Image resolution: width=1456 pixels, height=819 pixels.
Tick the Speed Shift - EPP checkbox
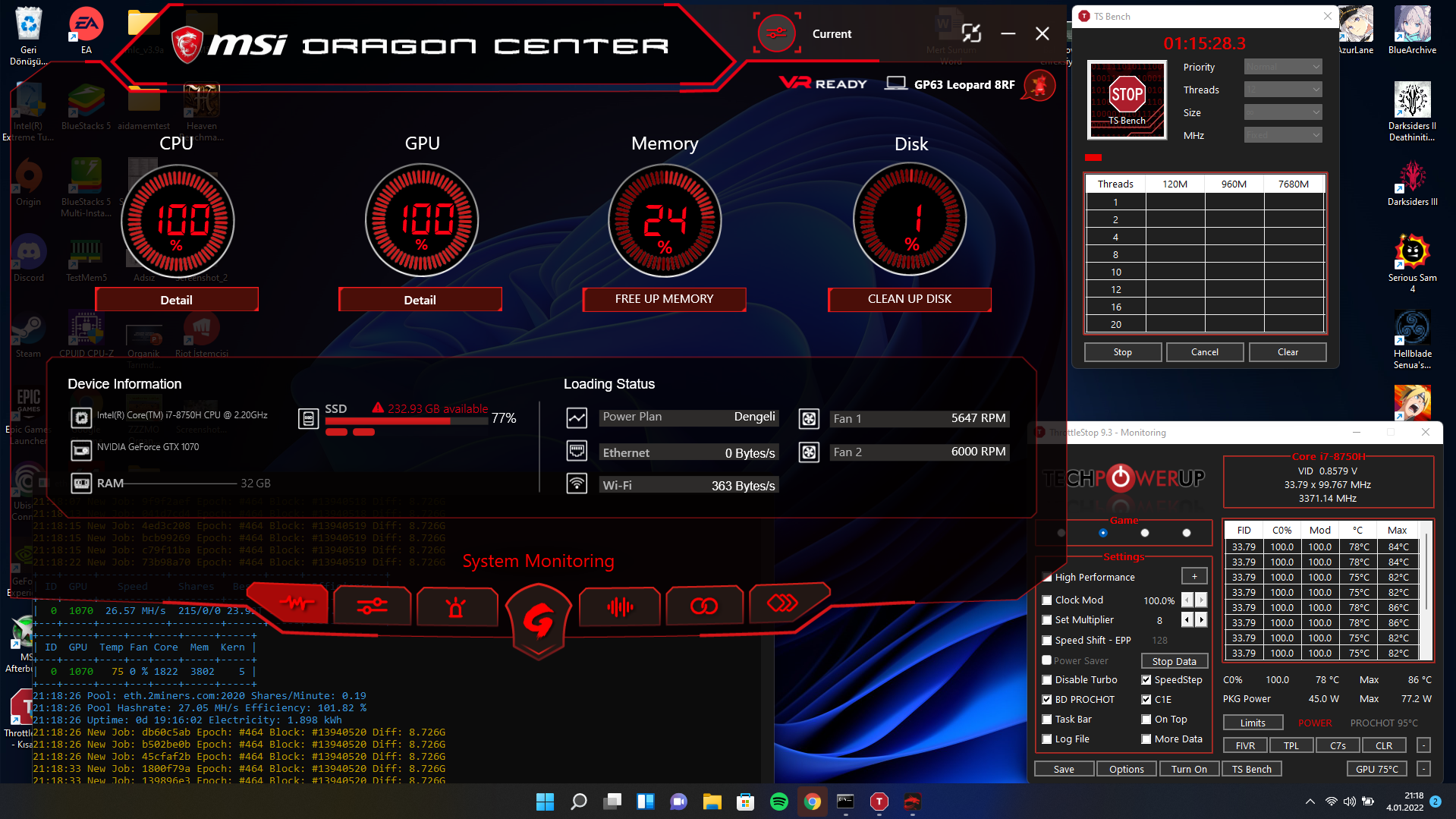pos(1047,640)
